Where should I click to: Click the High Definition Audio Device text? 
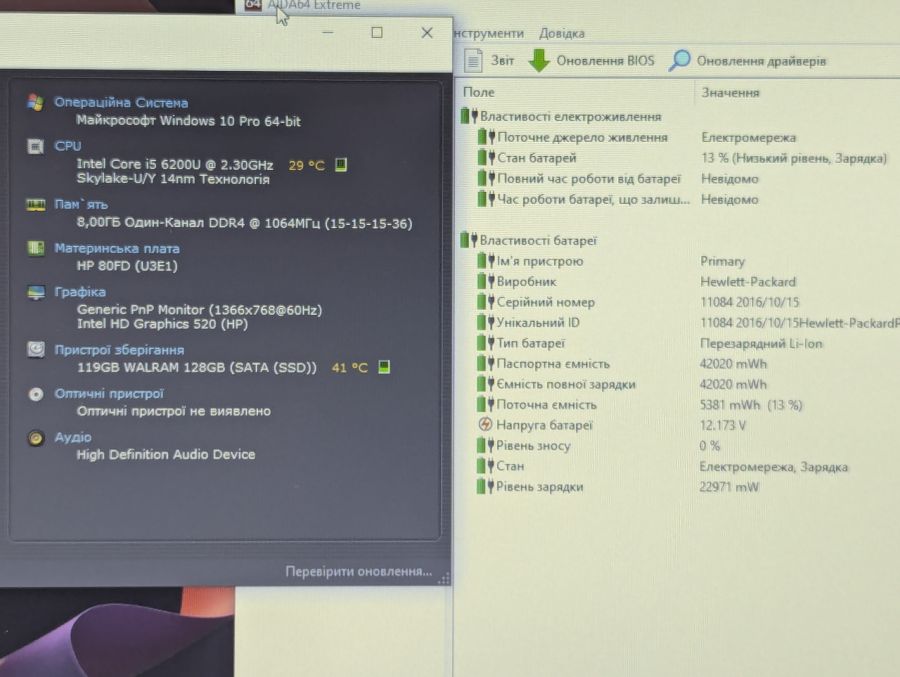(x=166, y=454)
